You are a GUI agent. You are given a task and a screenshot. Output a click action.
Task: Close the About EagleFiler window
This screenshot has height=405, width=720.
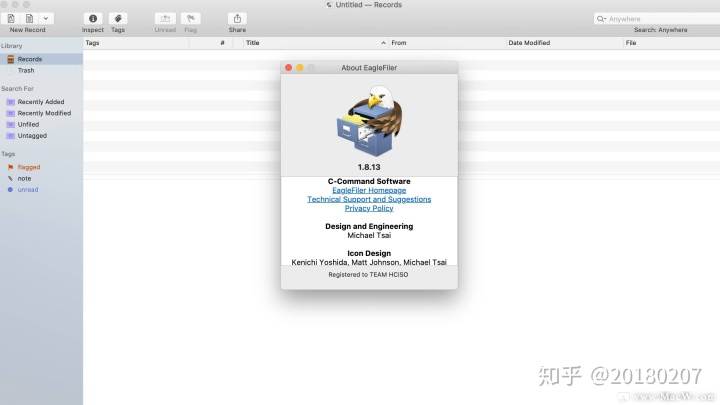[x=288, y=68]
